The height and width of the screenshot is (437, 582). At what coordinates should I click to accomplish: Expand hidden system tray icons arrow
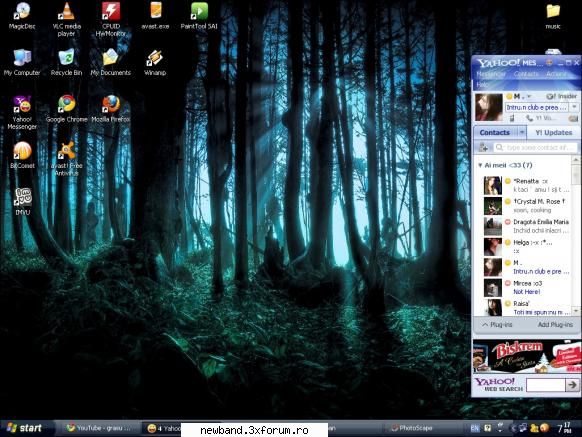point(514,428)
